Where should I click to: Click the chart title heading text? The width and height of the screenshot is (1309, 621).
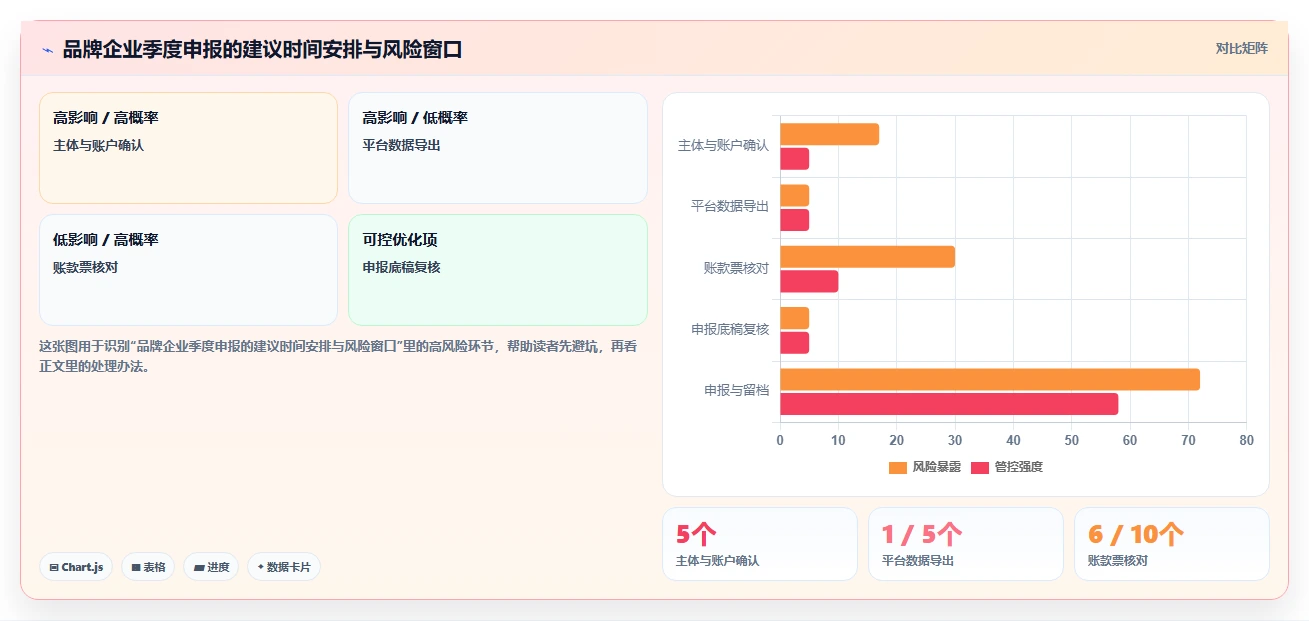(262, 50)
